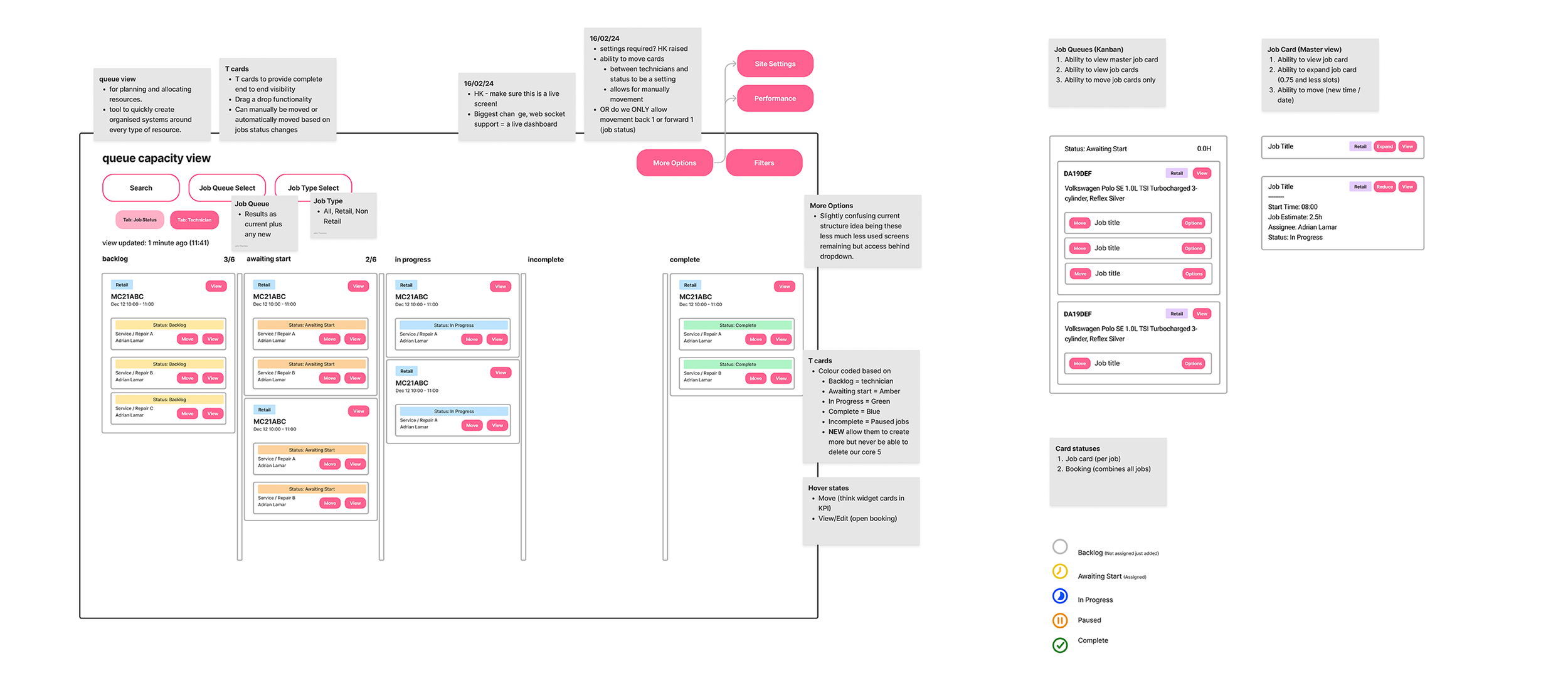Click the grey Backlog status circle icon
Viewport: 1568px width, 683px height.
pyautogui.click(x=1059, y=547)
